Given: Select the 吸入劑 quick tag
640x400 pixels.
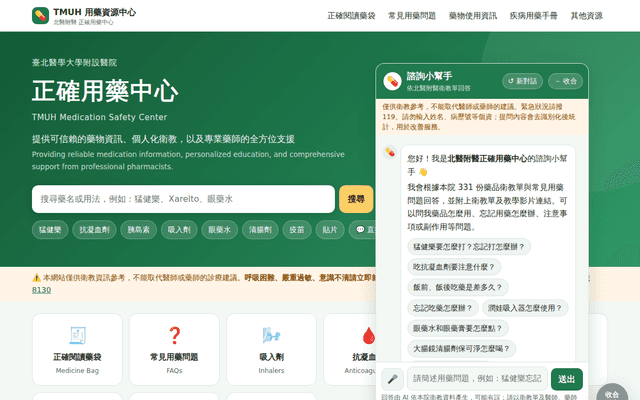Looking at the screenshot, I should 179,230.
